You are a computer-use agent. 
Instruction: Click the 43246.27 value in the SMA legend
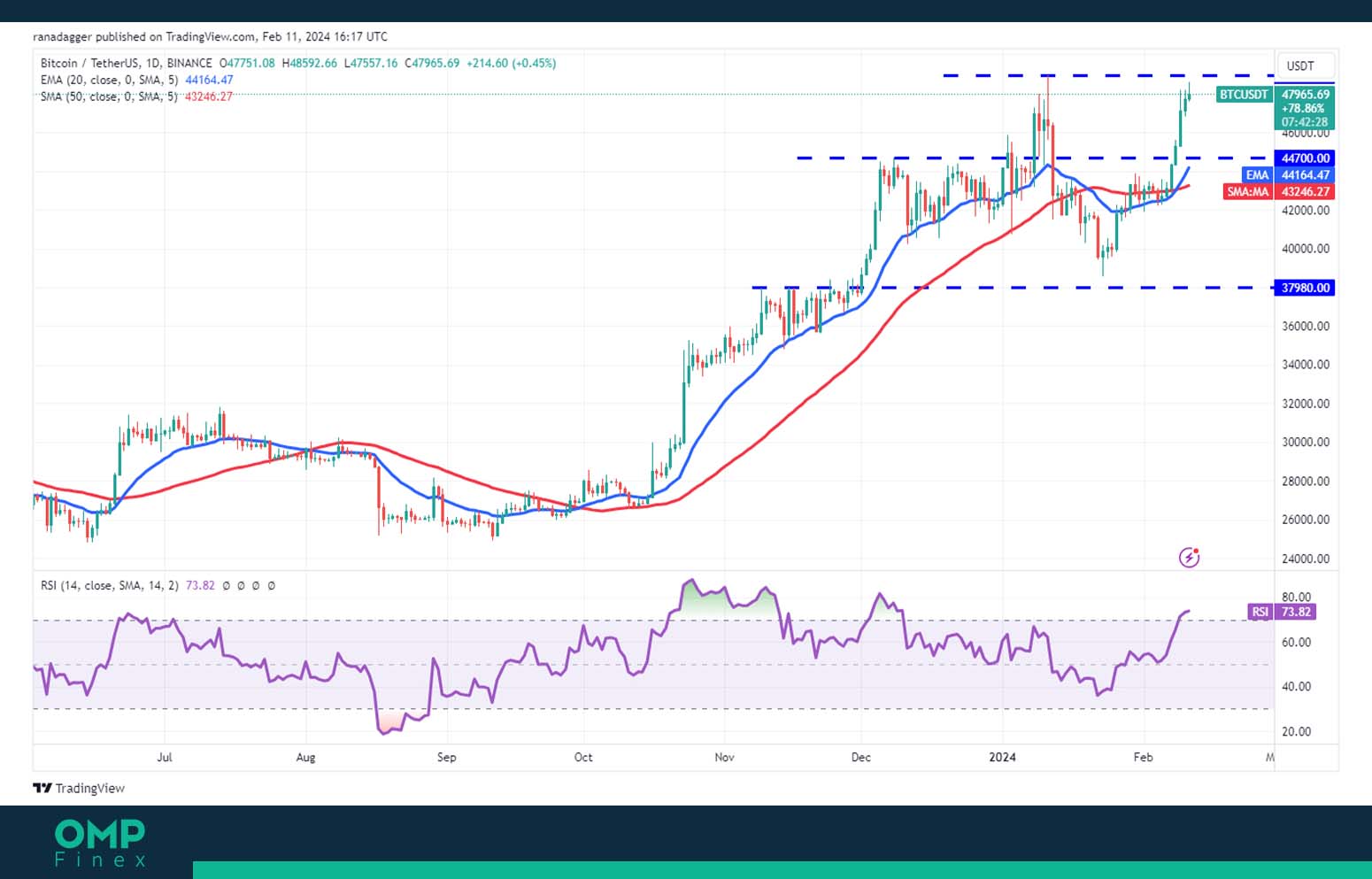[x=209, y=96]
